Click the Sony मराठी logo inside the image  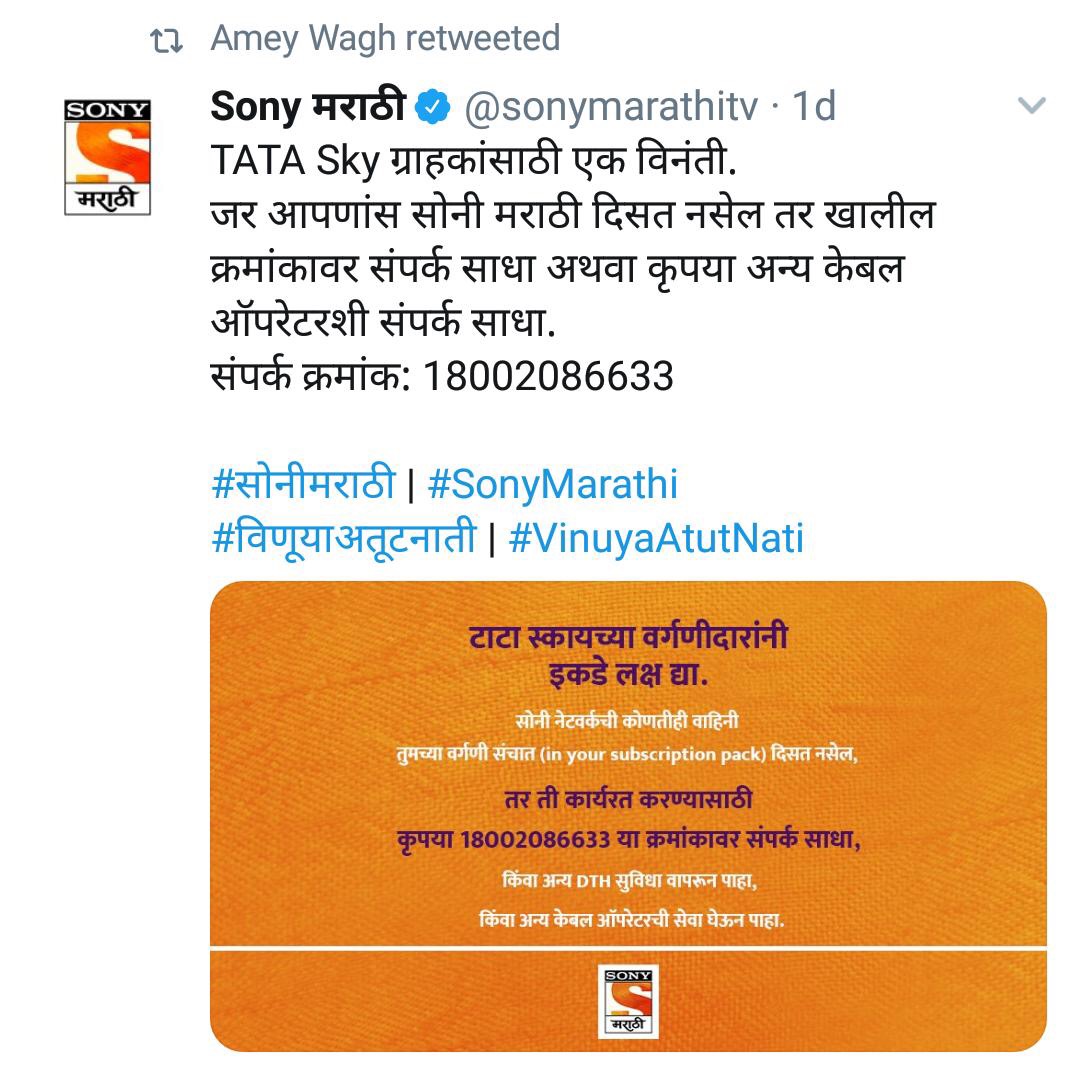(628, 1001)
